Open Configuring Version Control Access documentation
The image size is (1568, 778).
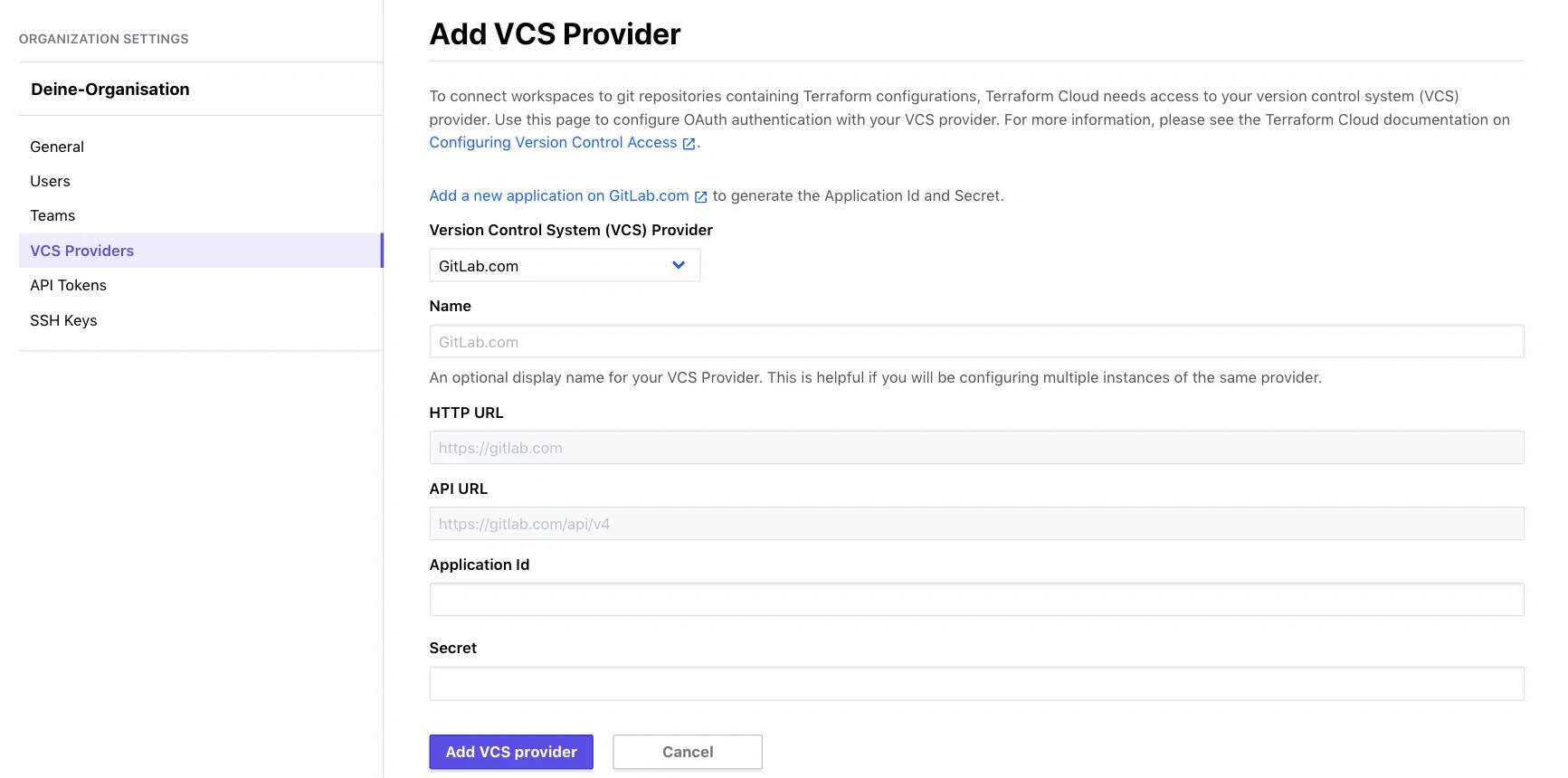pos(553,142)
